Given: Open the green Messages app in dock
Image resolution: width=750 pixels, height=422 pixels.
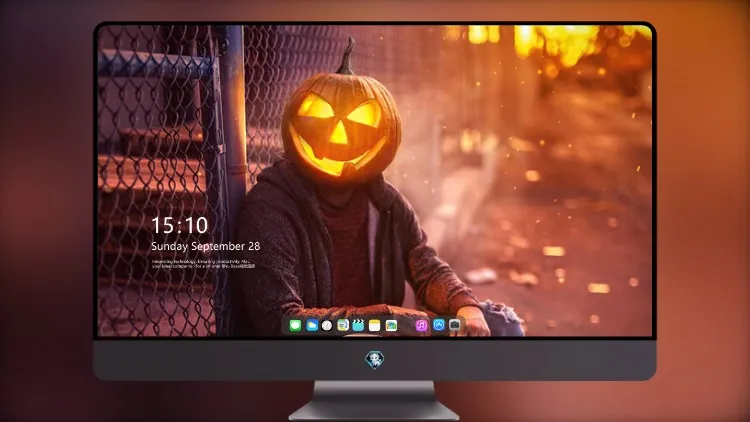Looking at the screenshot, I should coord(295,326).
